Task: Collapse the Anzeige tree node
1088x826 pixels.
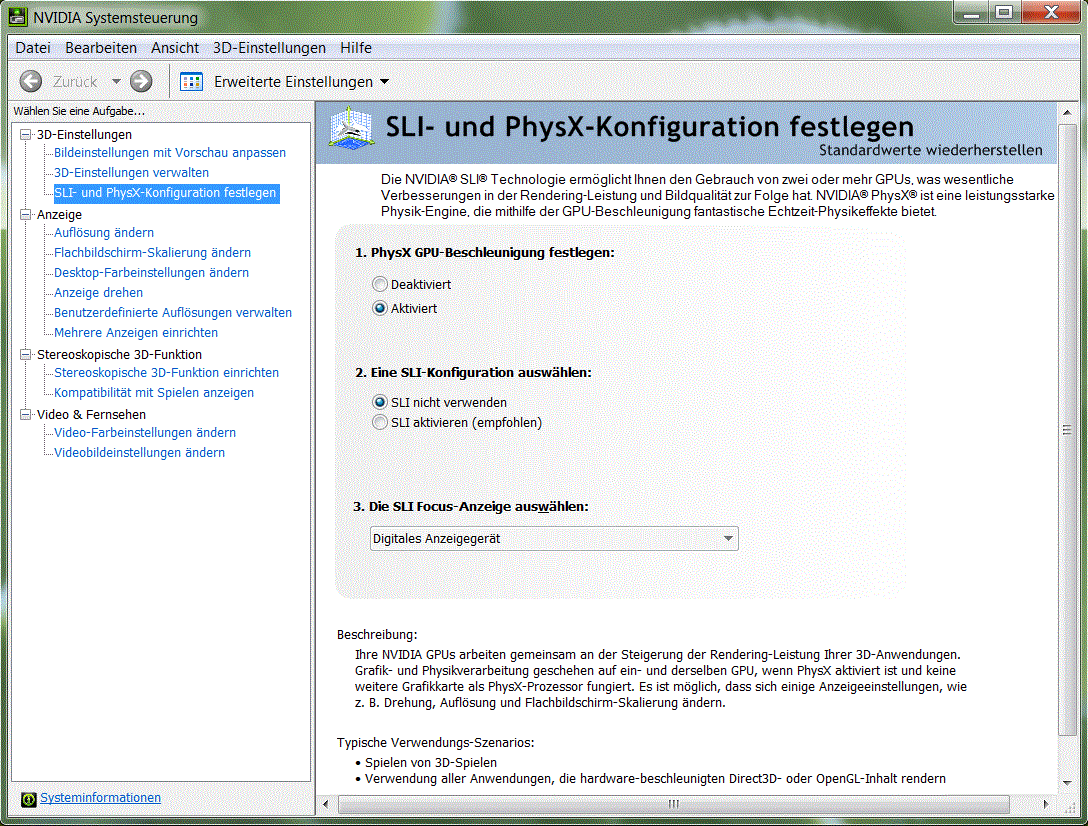Action: [x=26, y=214]
